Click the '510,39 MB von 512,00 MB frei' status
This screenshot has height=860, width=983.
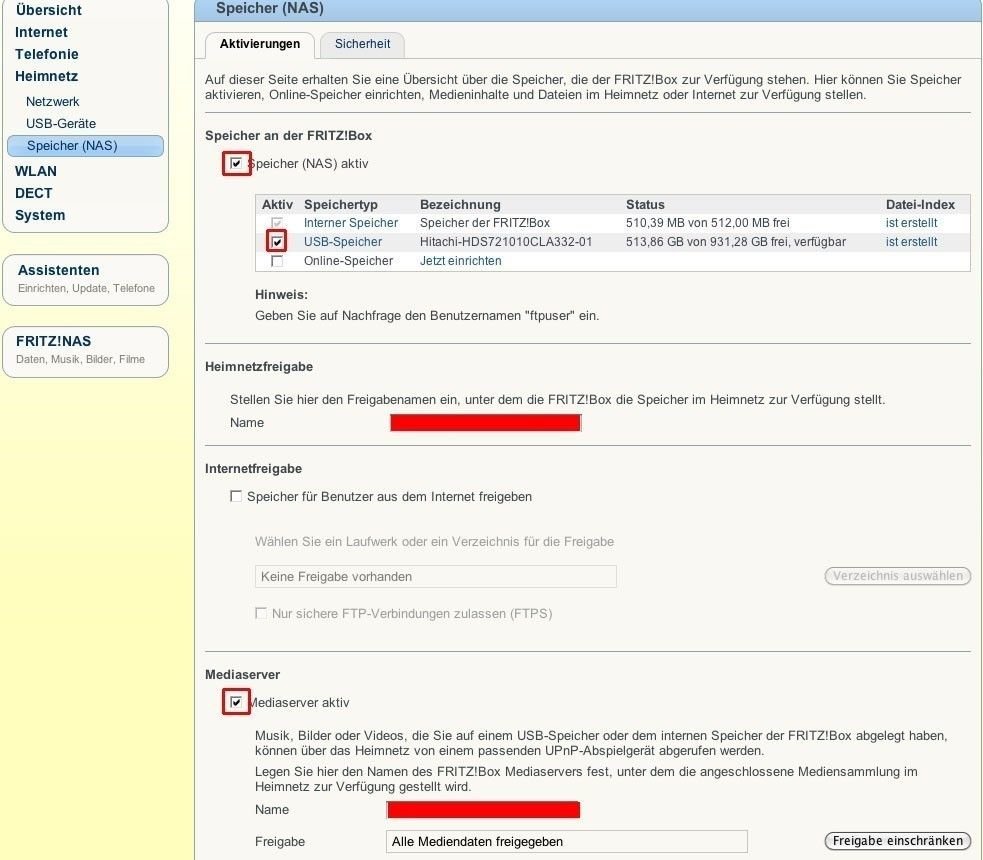(x=708, y=223)
